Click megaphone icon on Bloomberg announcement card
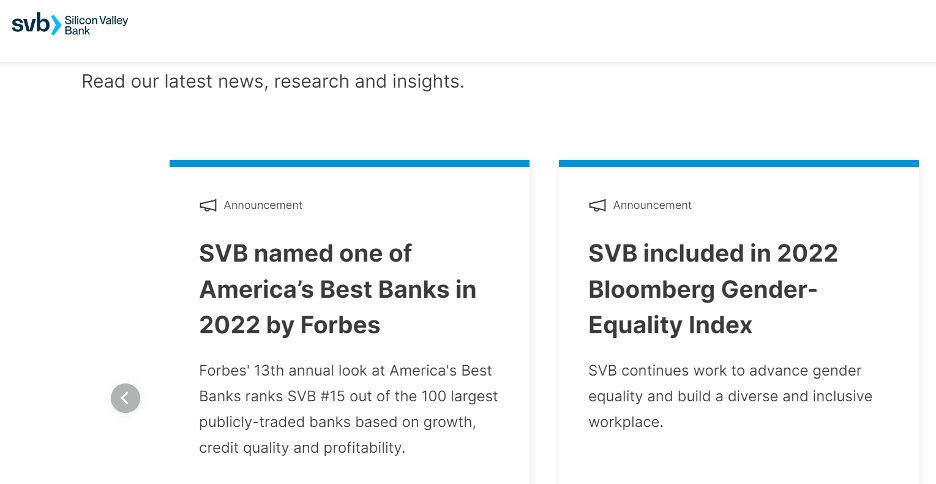Image resolution: width=936 pixels, height=484 pixels. coord(597,205)
